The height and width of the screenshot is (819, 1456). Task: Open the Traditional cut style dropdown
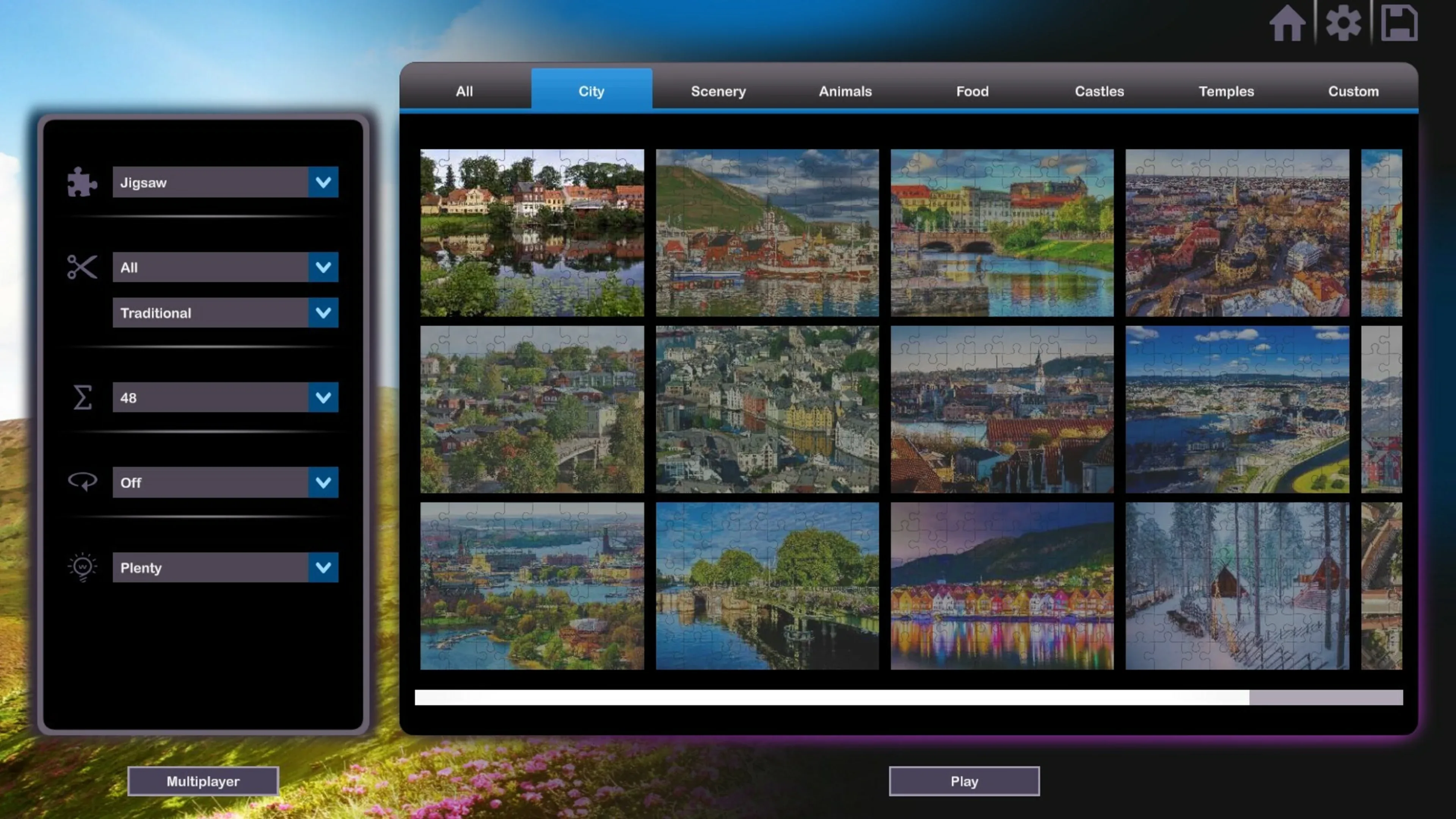point(323,312)
